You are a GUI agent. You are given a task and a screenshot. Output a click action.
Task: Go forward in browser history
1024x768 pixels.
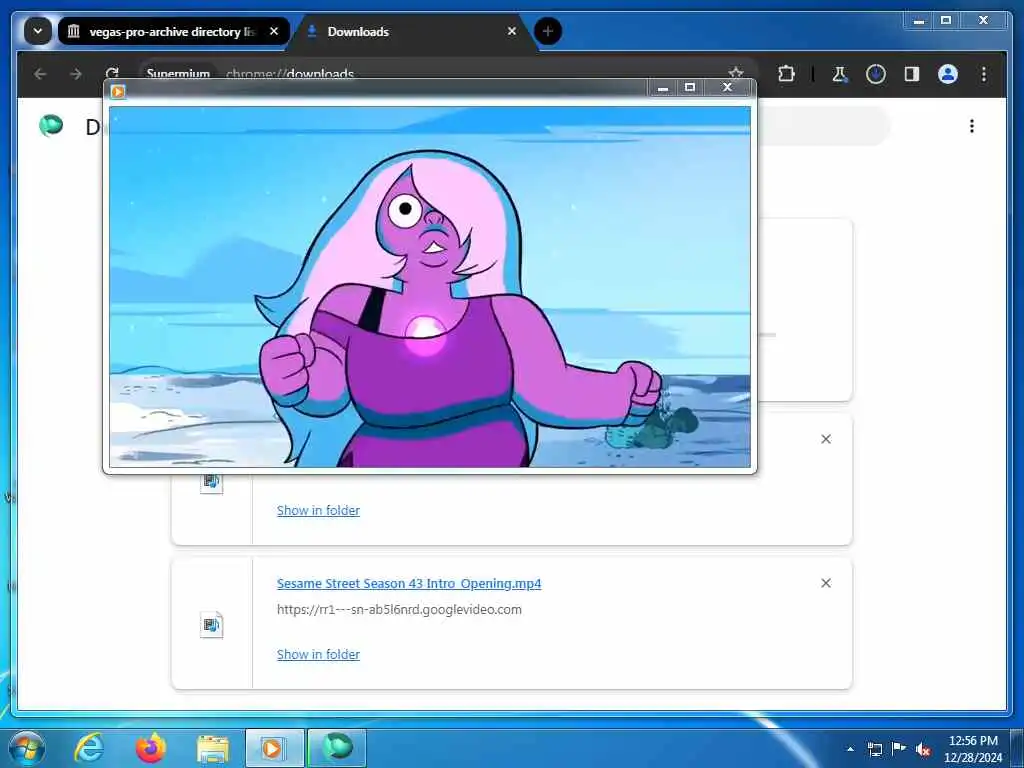click(x=76, y=74)
